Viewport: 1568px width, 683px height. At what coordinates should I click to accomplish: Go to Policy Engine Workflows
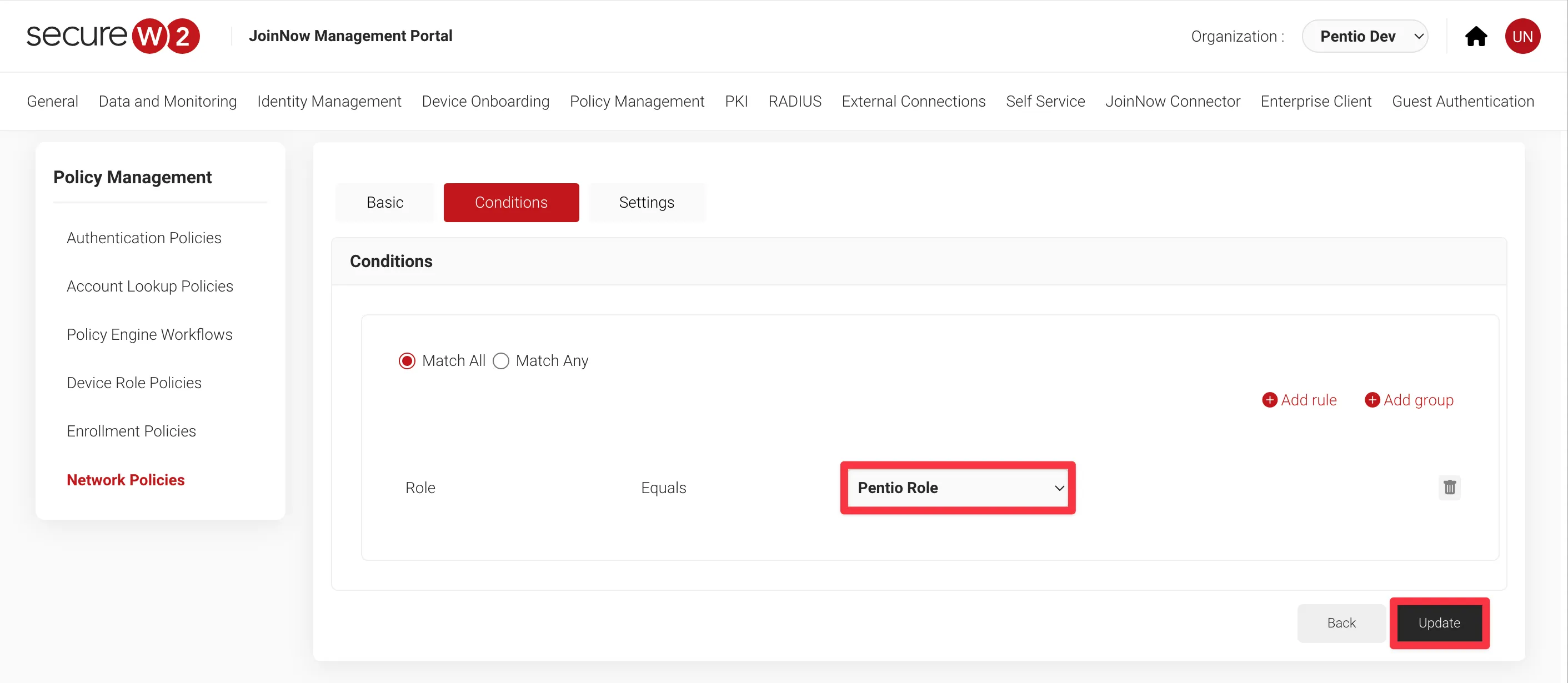point(149,334)
